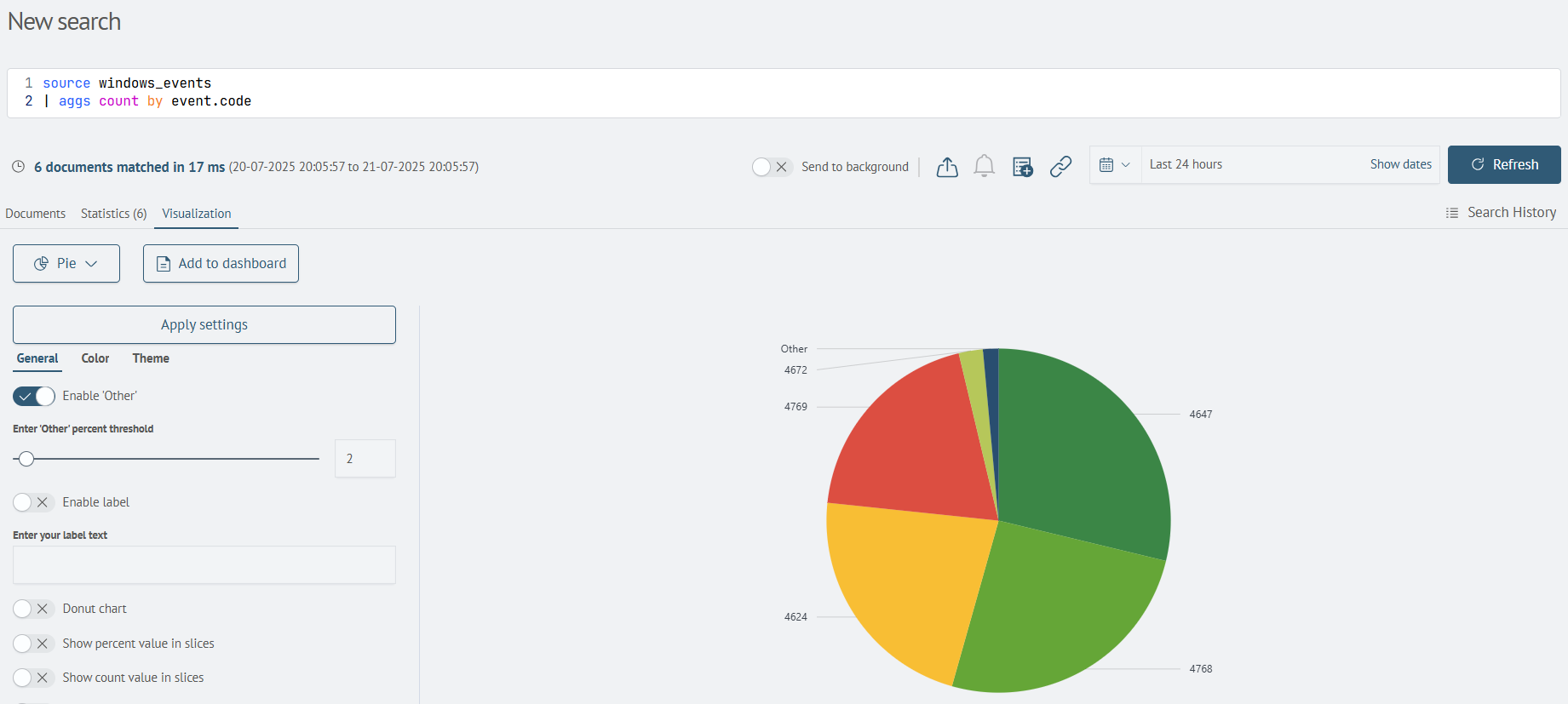Open the Color settings tab

point(95,358)
